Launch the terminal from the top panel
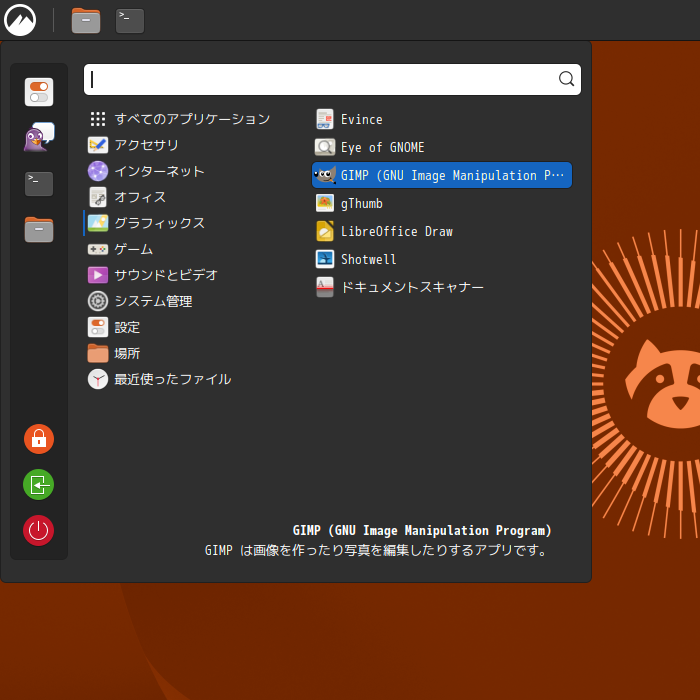The width and height of the screenshot is (700, 700). [130, 21]
